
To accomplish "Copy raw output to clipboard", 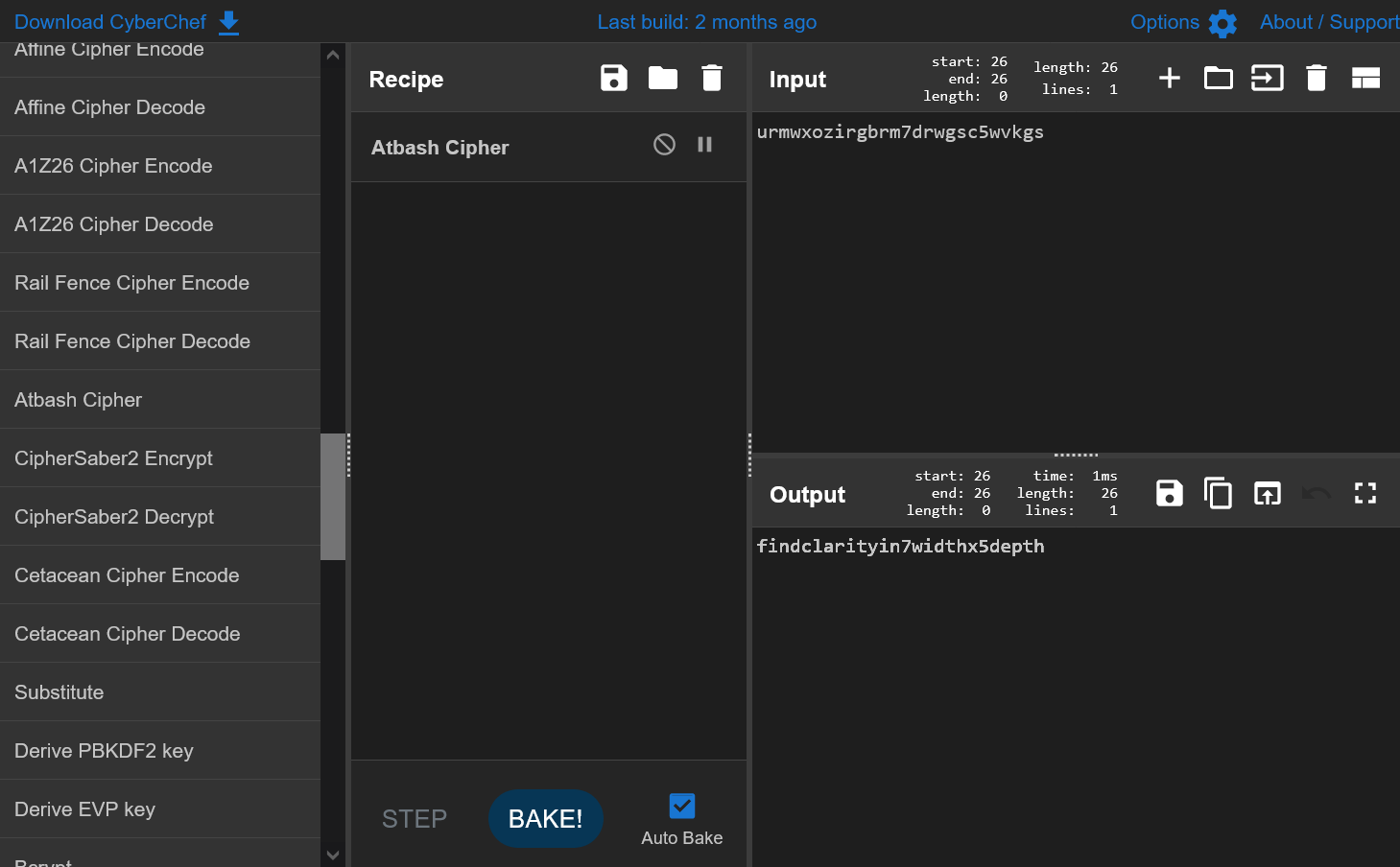I will (x=1219, y=493).
